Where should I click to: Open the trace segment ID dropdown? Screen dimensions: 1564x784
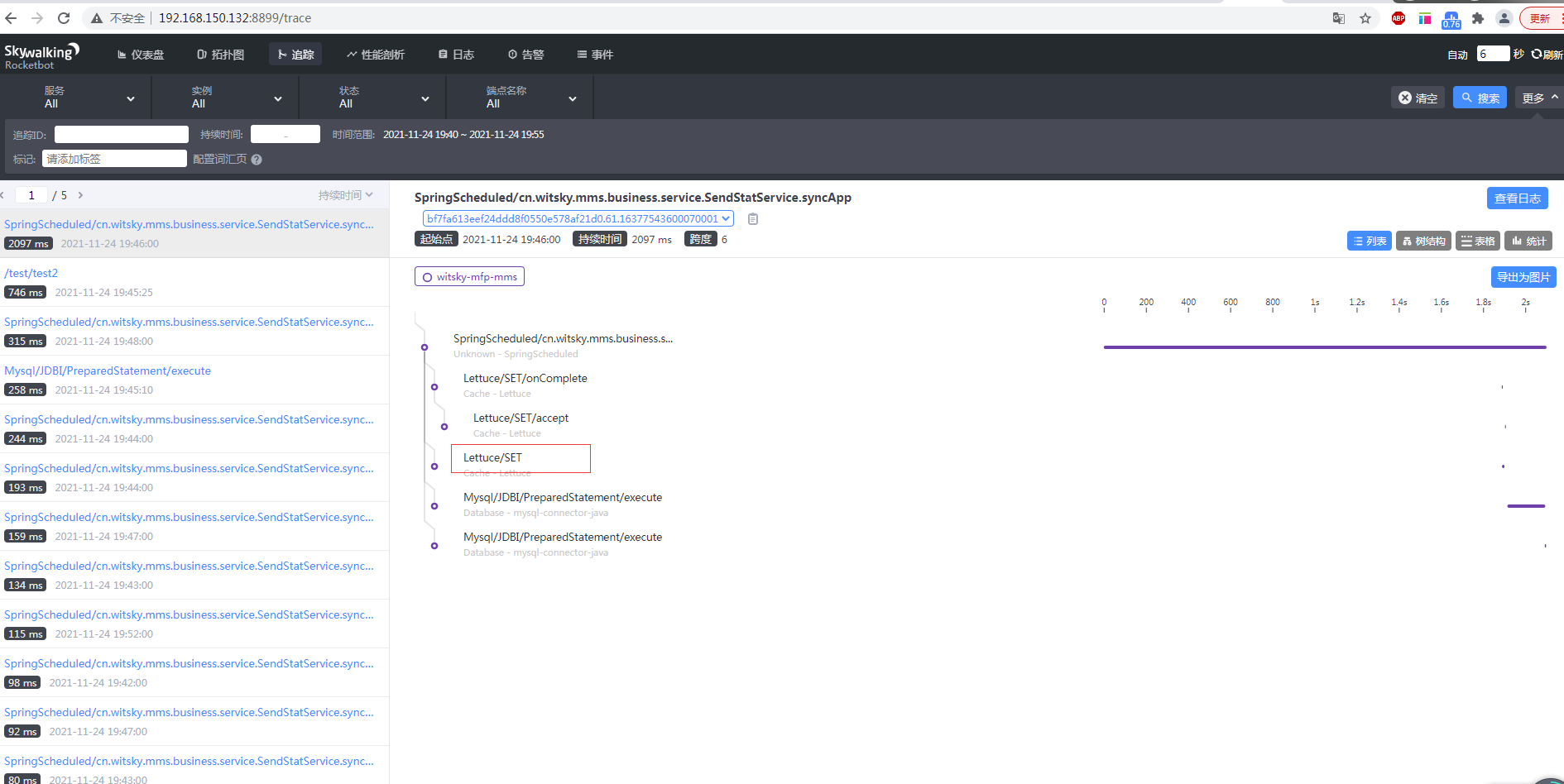coord(726,218)
